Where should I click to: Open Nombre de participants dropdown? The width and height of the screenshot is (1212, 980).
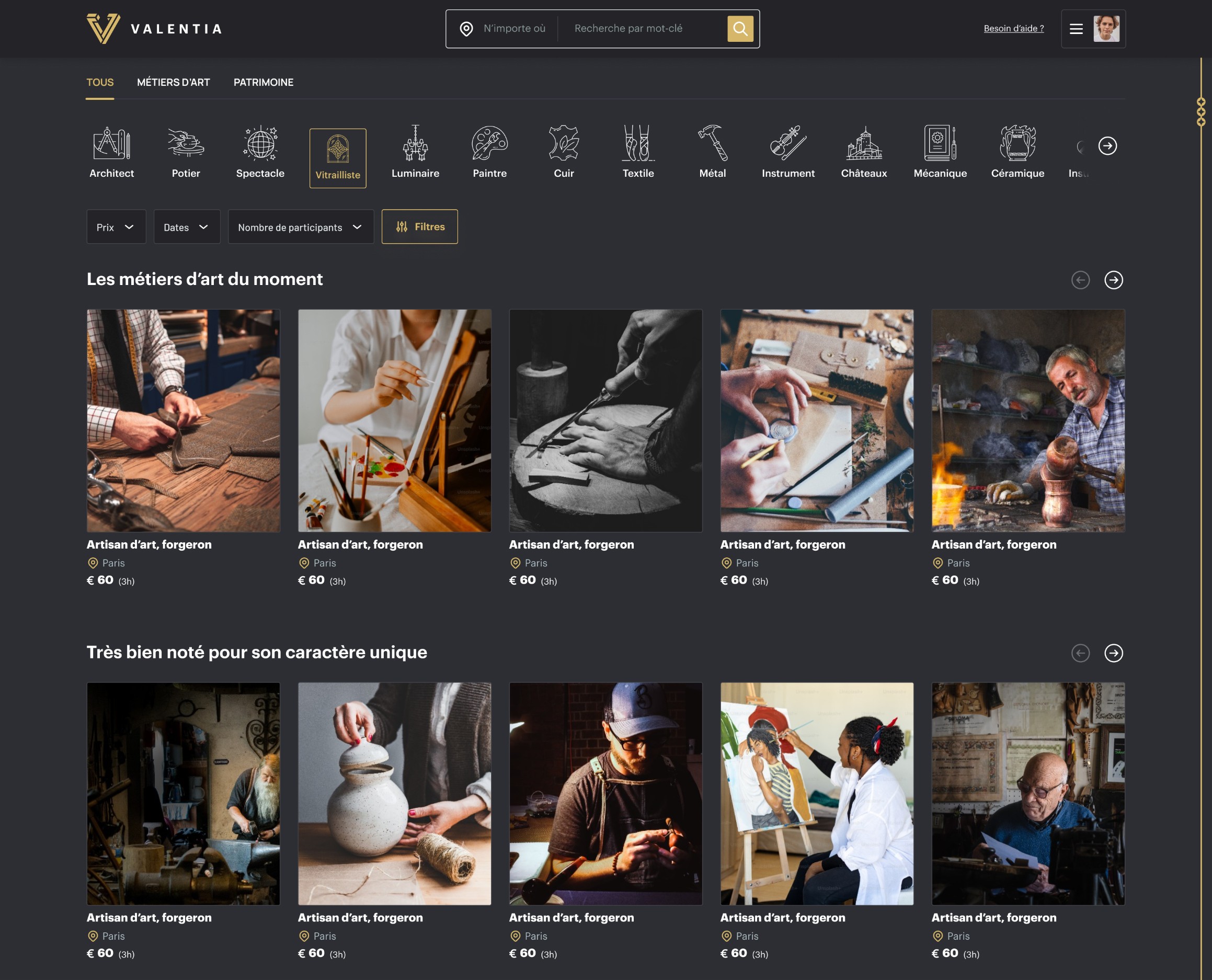(300, 227)
